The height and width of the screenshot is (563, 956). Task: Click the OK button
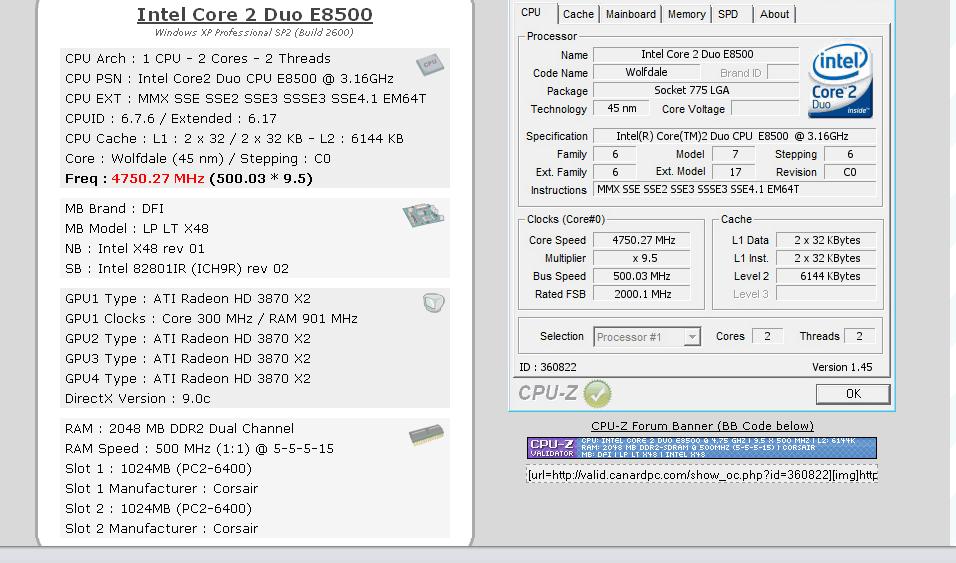853,394
